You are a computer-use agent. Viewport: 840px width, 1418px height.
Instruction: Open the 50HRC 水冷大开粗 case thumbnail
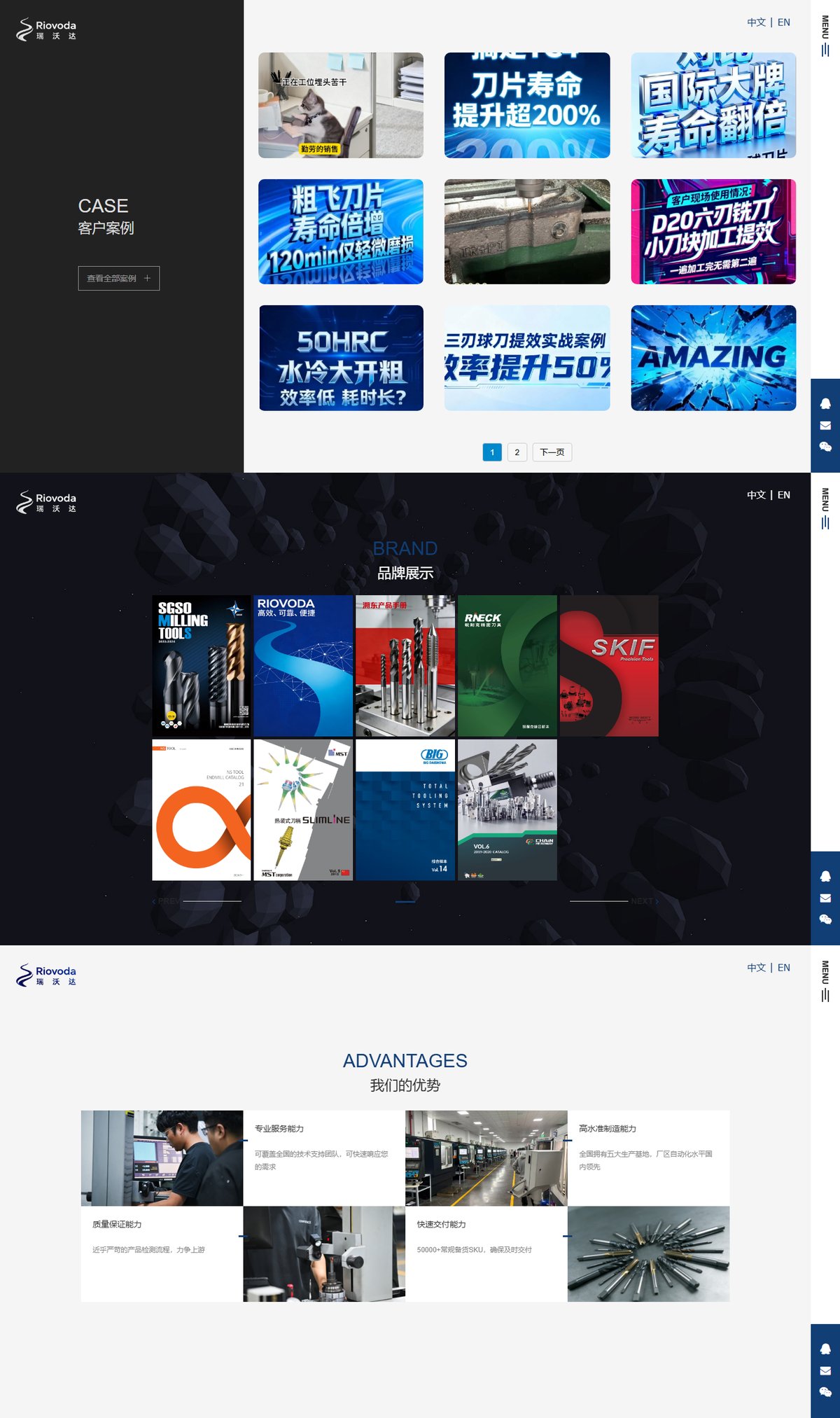coord(341,358)
